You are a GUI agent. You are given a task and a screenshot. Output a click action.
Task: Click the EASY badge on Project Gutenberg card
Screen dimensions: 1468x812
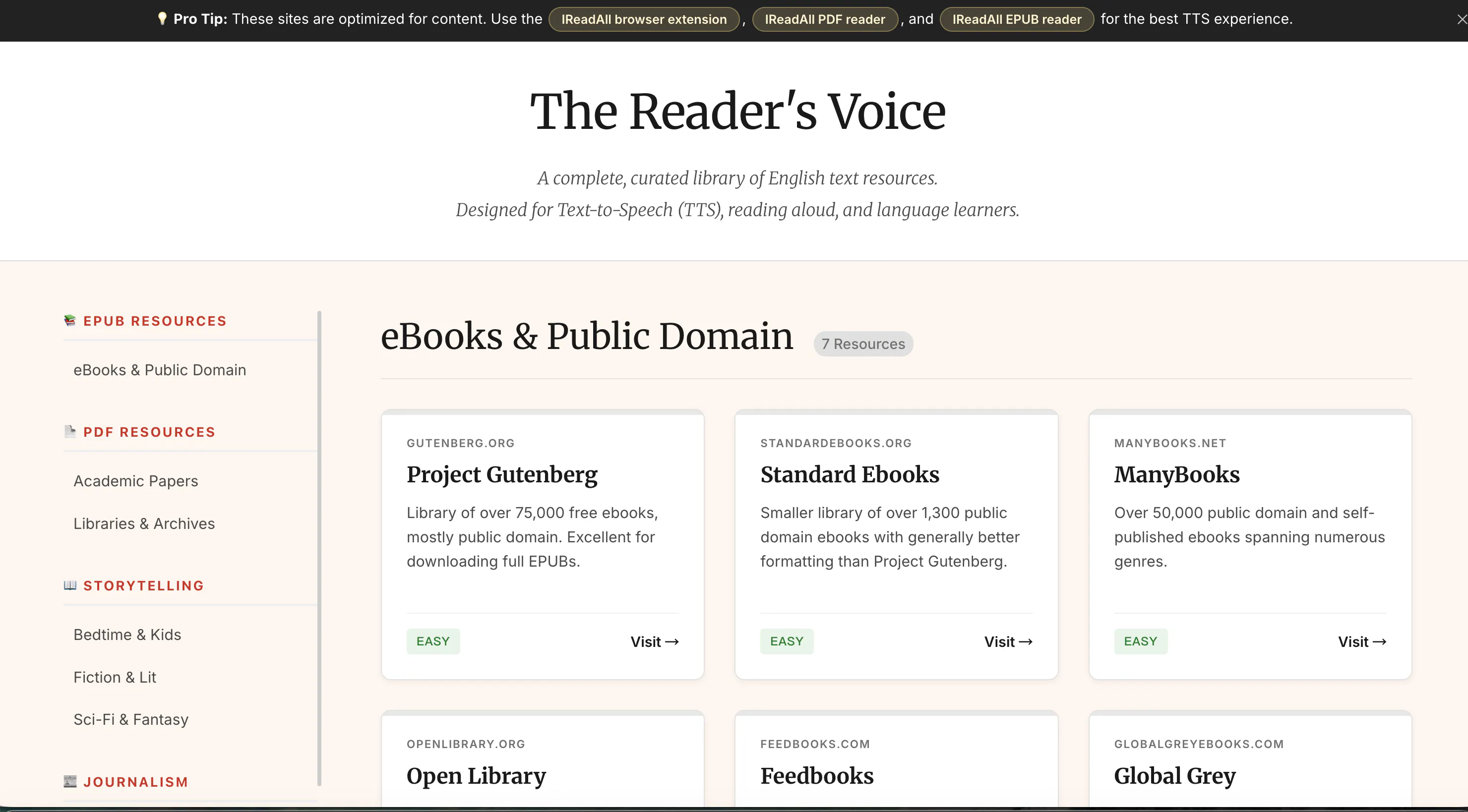point(433,641)
